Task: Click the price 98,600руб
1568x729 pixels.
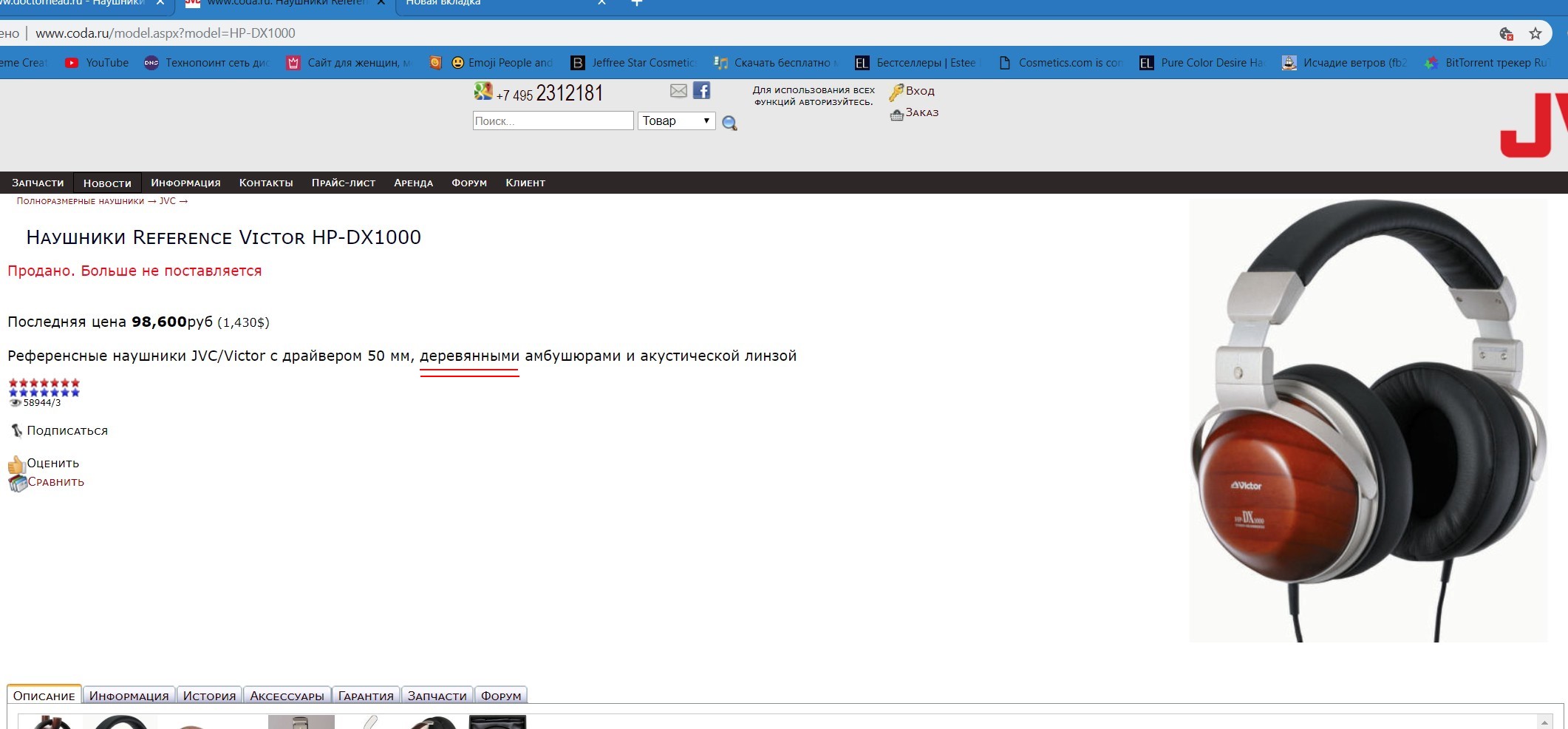Action: [x=172, y=322]
